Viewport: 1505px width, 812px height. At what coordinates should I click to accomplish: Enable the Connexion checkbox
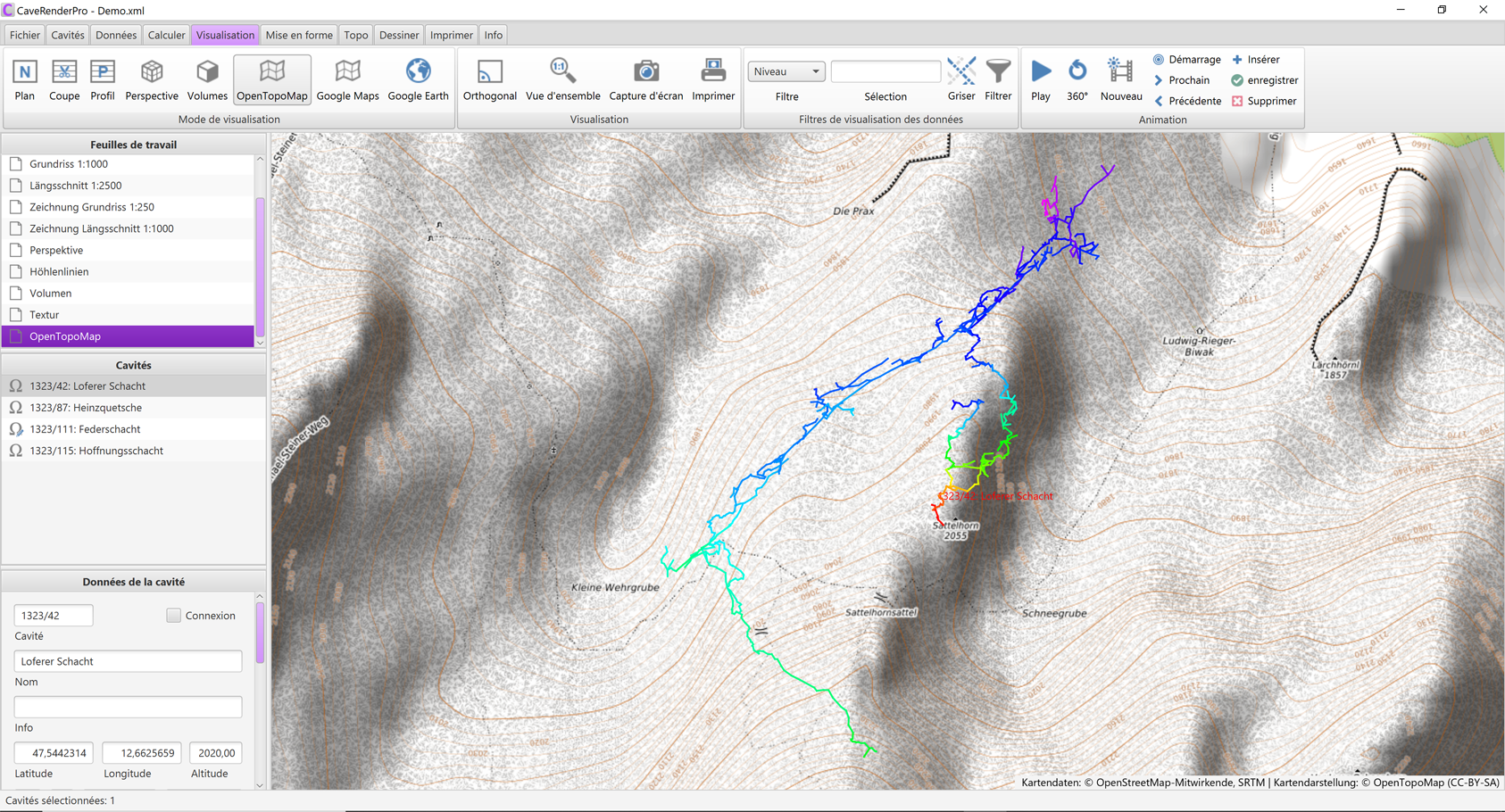tap(174, 616)
